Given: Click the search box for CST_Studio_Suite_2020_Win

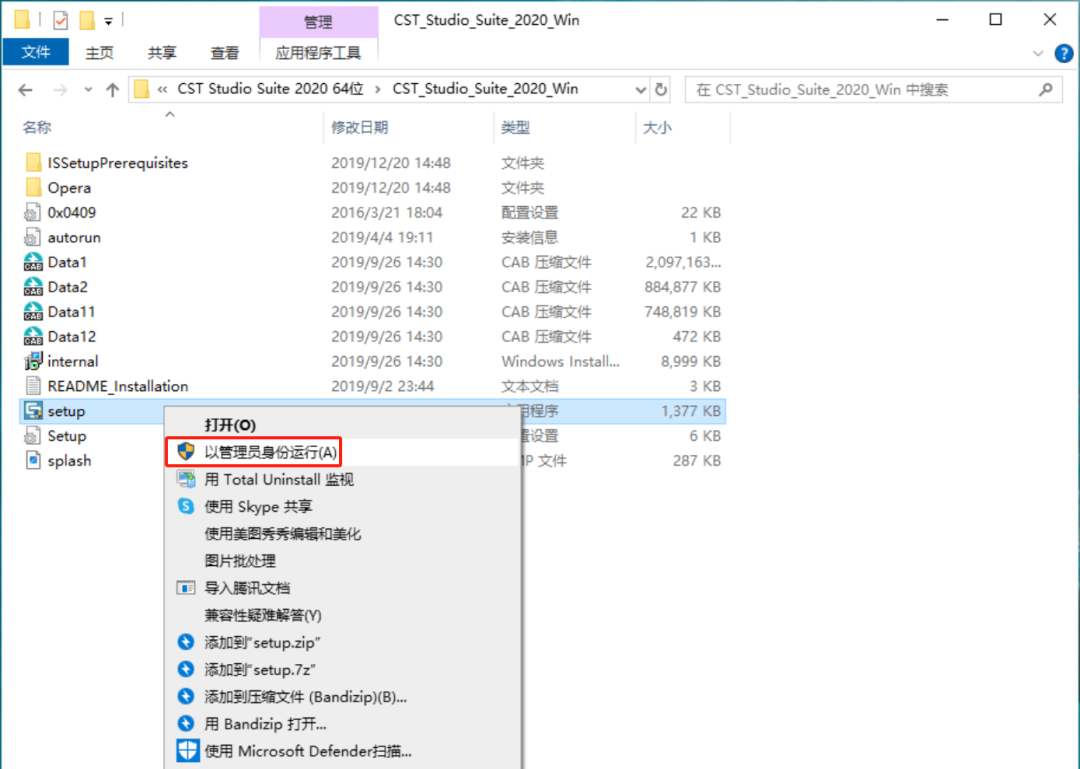Looking at the screenshot, I should click(872, 90).
